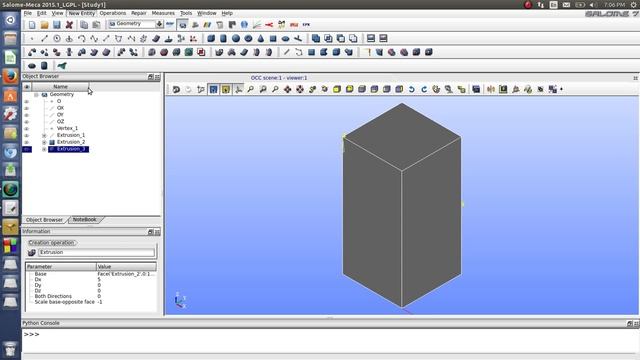Toggle the highlighted yellow preselection button
Screen dimensions: 640x360
click(226, 89)
